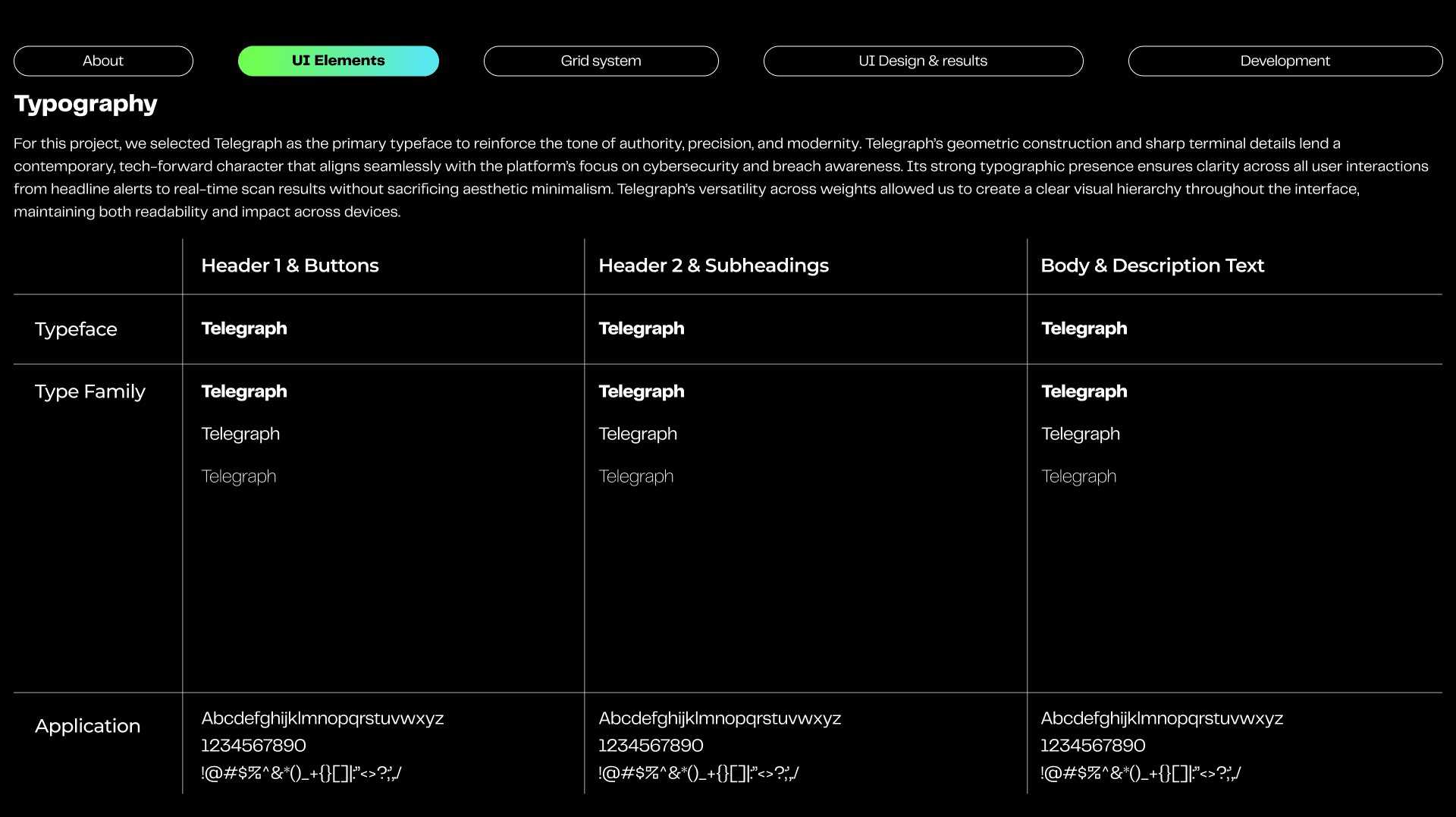This screenshot has width=1456, height=817.
Task: Open the Development tab
Action: coord(1285,61)
